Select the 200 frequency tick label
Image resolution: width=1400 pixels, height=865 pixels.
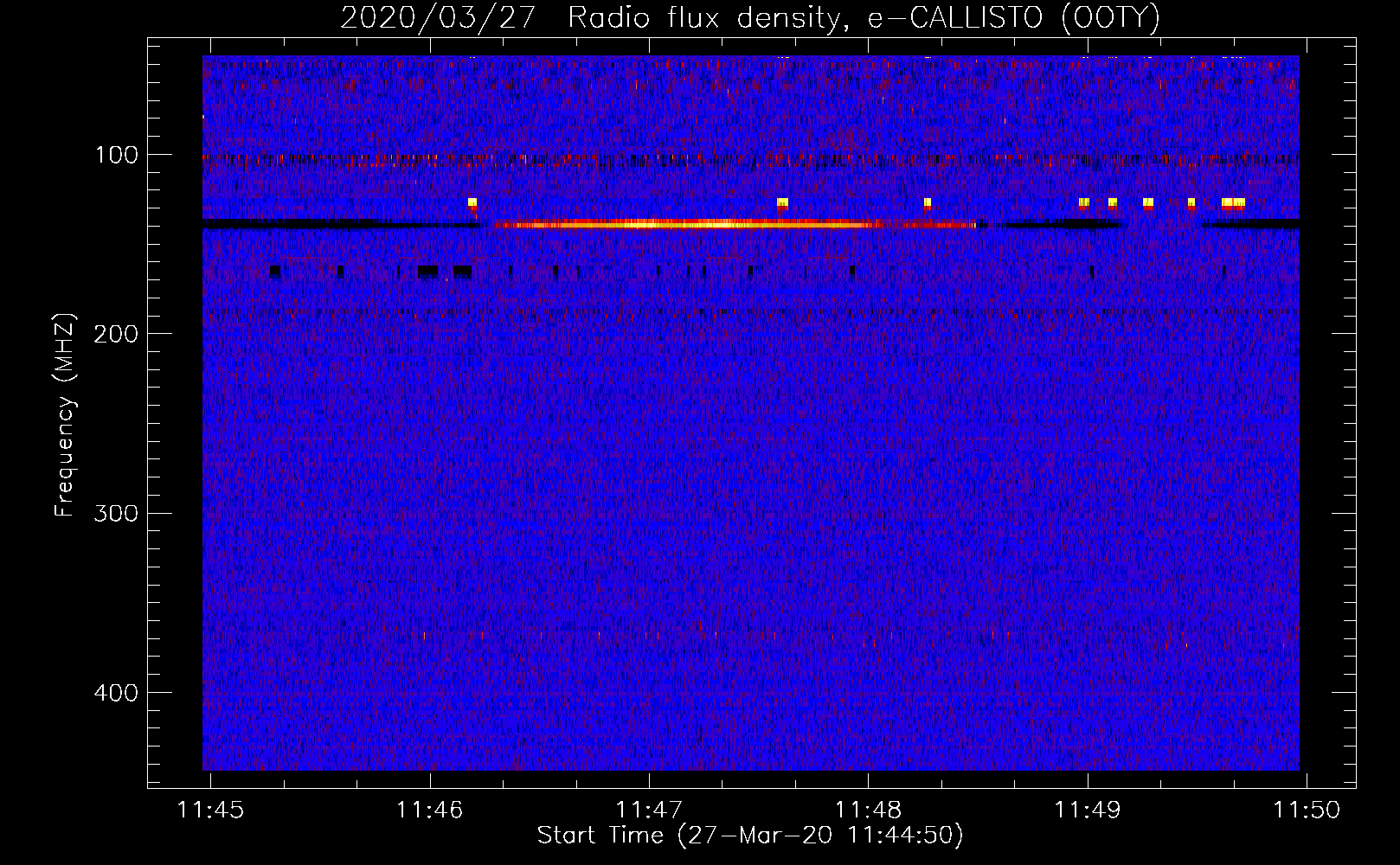pyautogui.click(x=117, y=334)
